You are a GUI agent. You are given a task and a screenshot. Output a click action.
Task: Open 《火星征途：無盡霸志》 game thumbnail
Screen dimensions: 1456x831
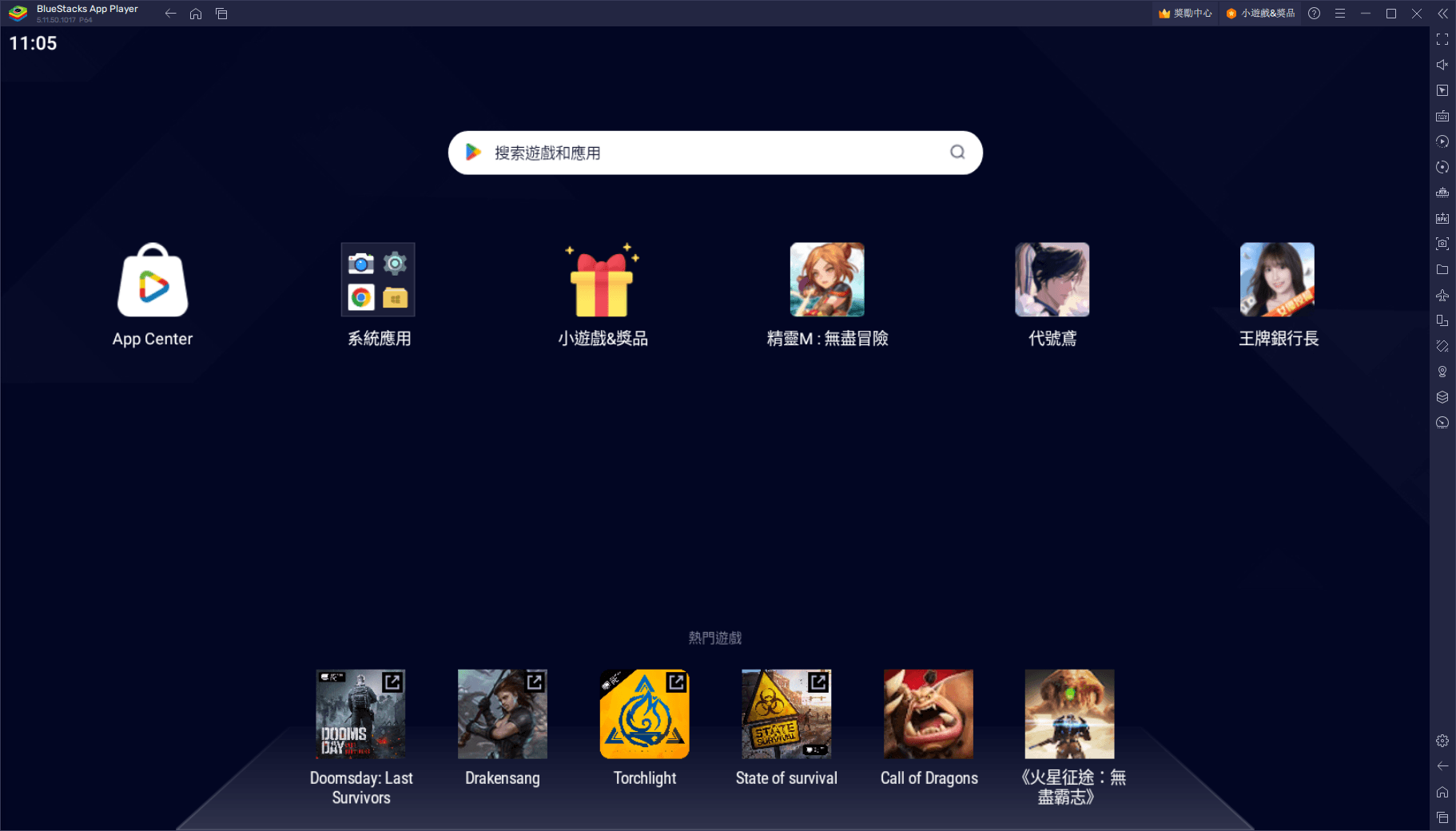tap(1070, 714)
